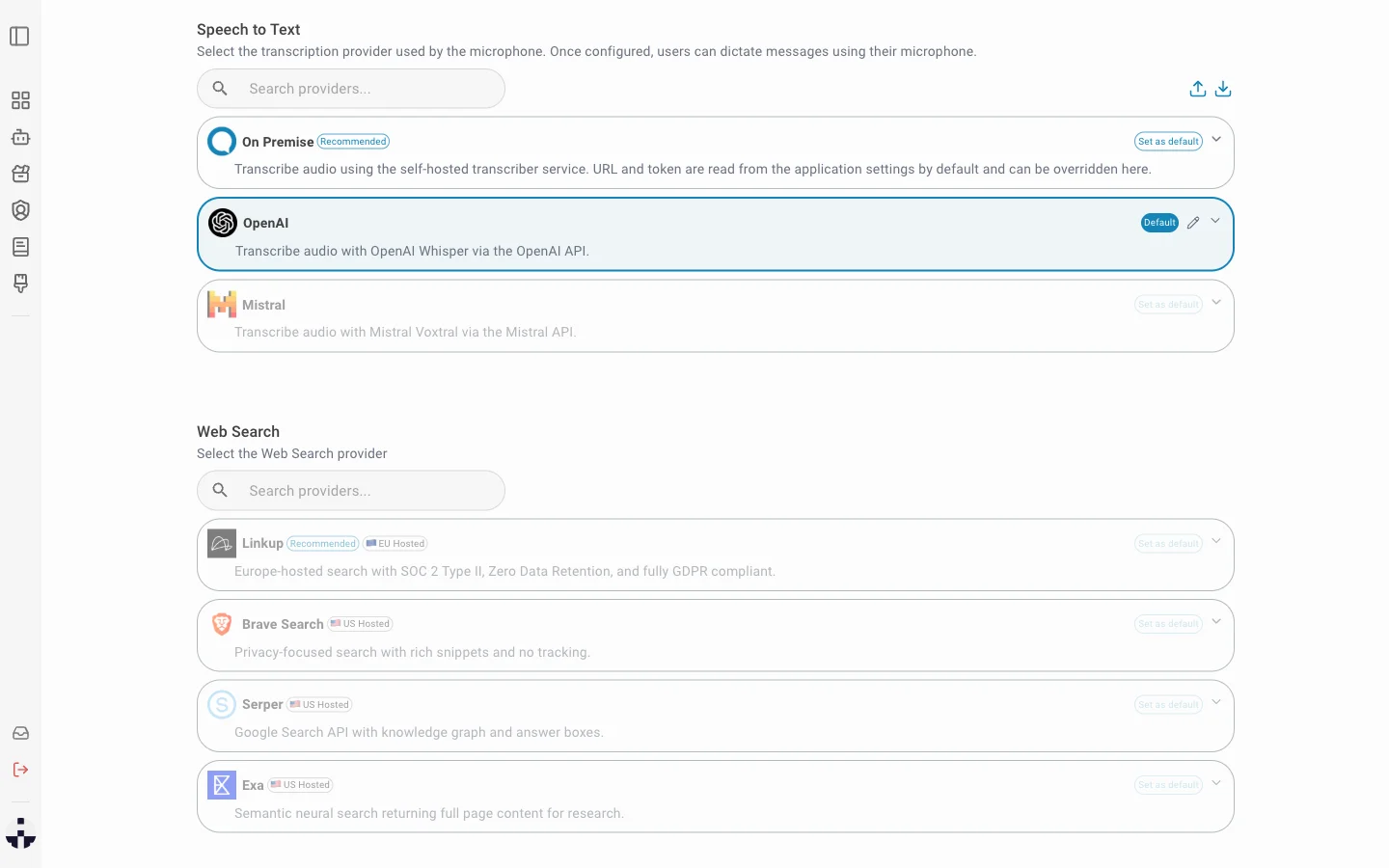The height and width of the screenshot is (868, 1389).
Task: Set Brave Search as default
Action: pos(1168,624)
